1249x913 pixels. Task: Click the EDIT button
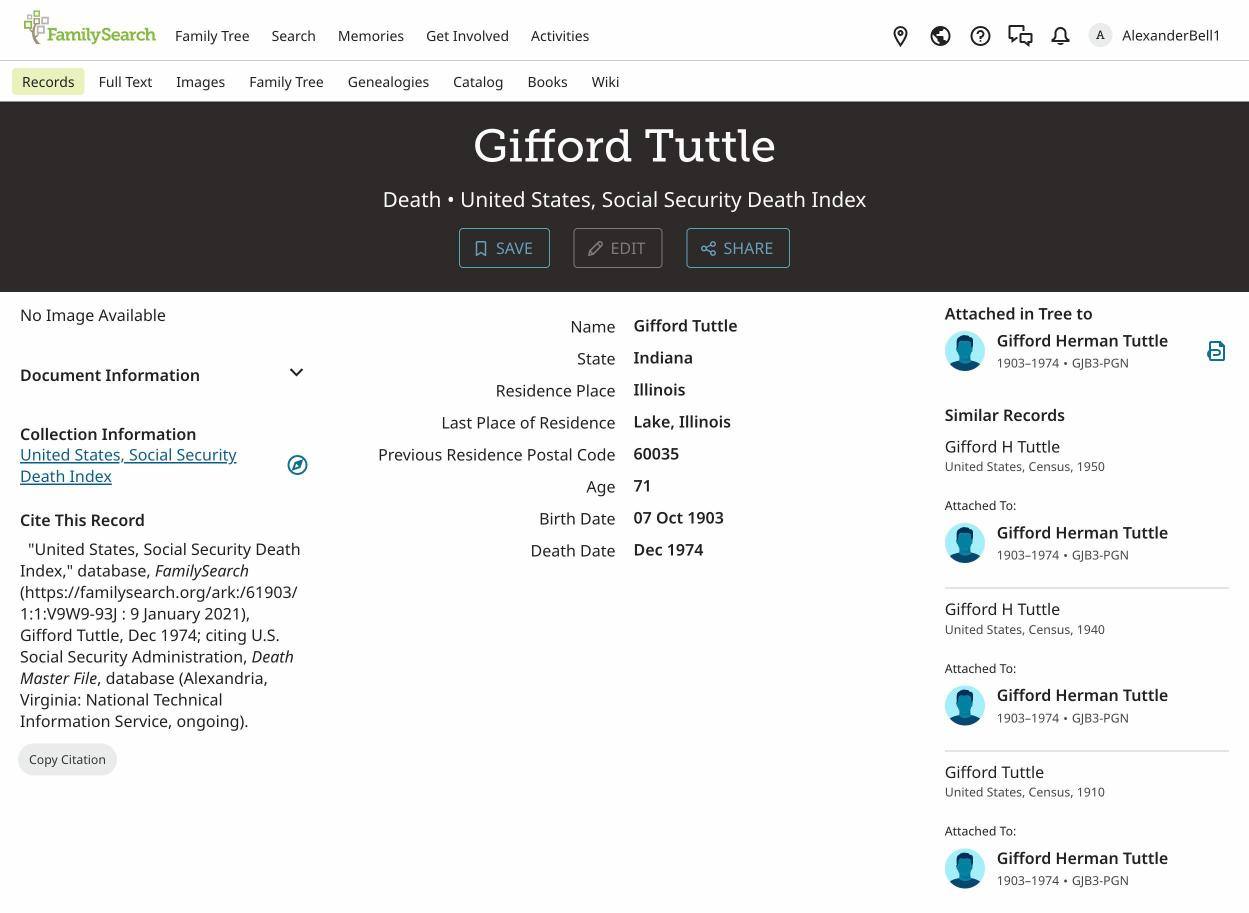click(618, 248)
